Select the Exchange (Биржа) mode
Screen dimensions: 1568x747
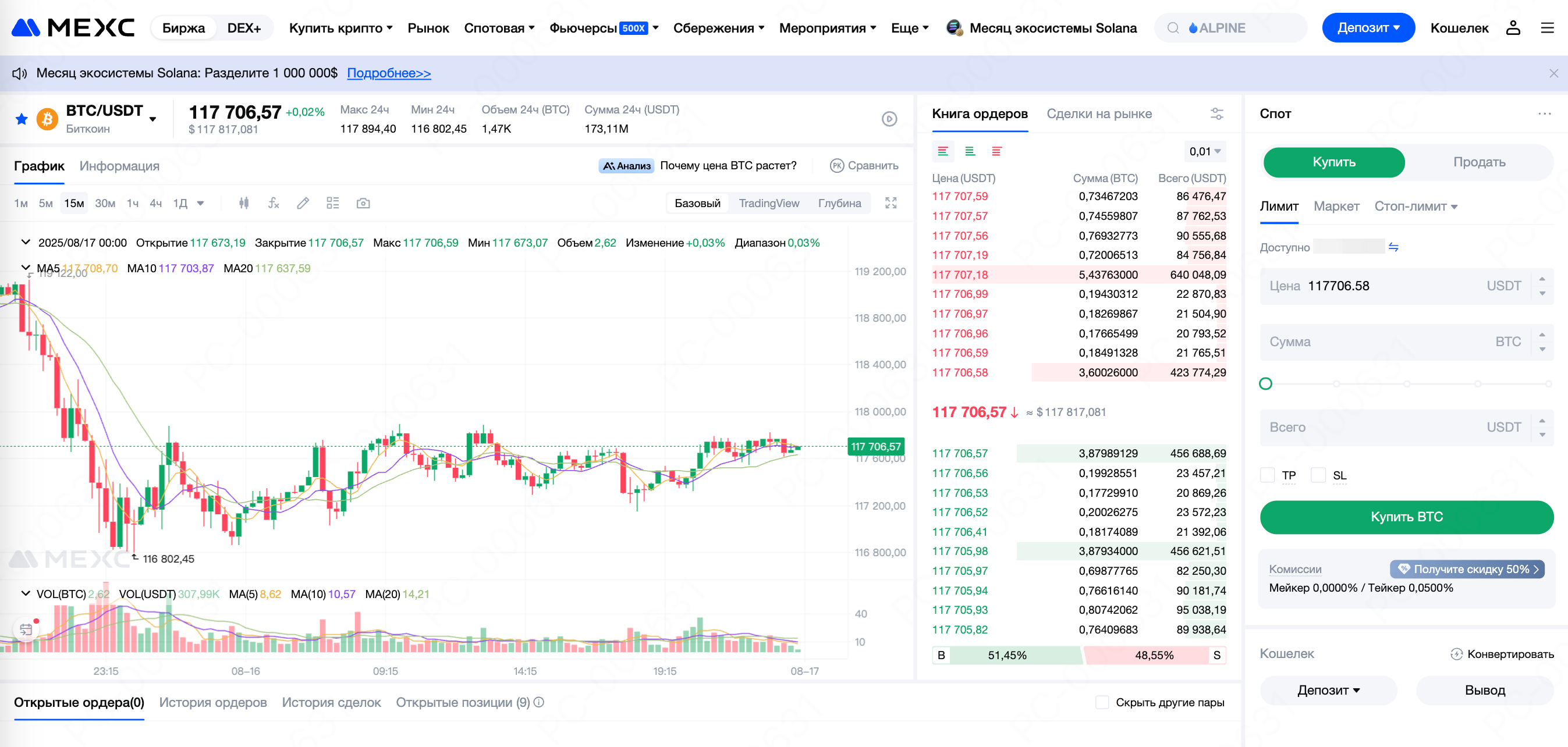coord(183,28)
